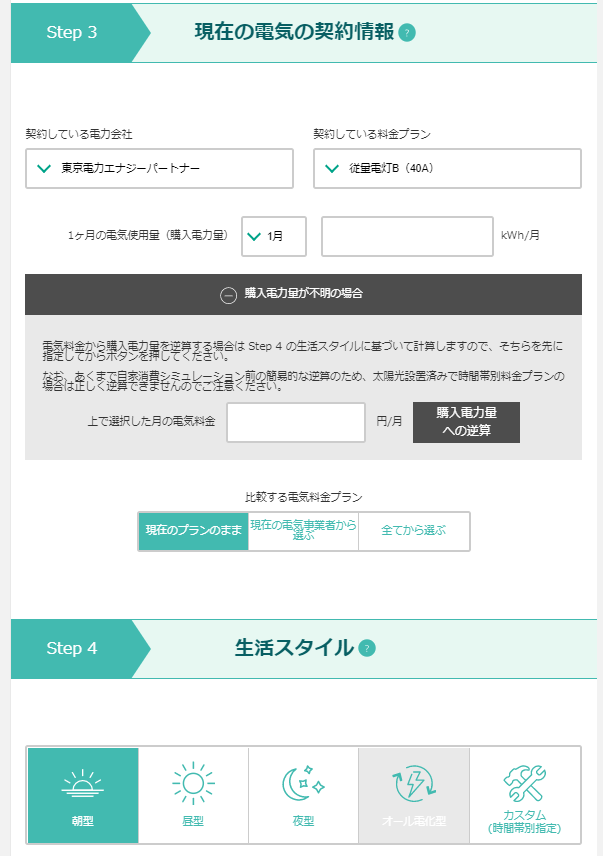603x856 pixels.
Task: Select the 夜型 moon lifestyle icon
Action: coord(303,783)
